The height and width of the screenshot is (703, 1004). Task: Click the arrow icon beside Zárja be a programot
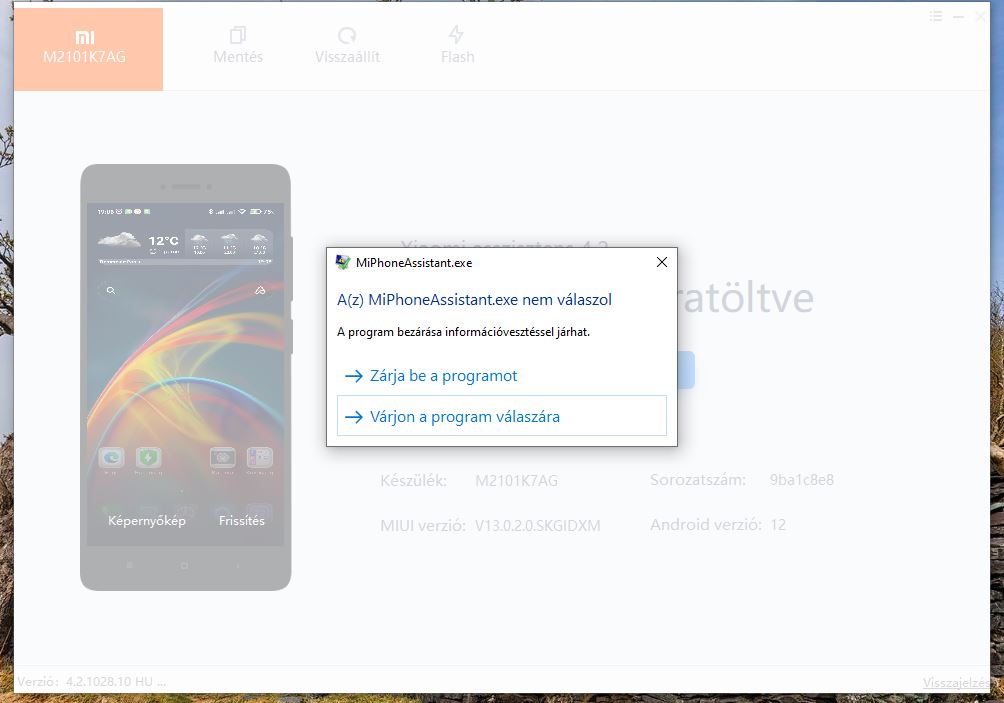click(353, 376)
